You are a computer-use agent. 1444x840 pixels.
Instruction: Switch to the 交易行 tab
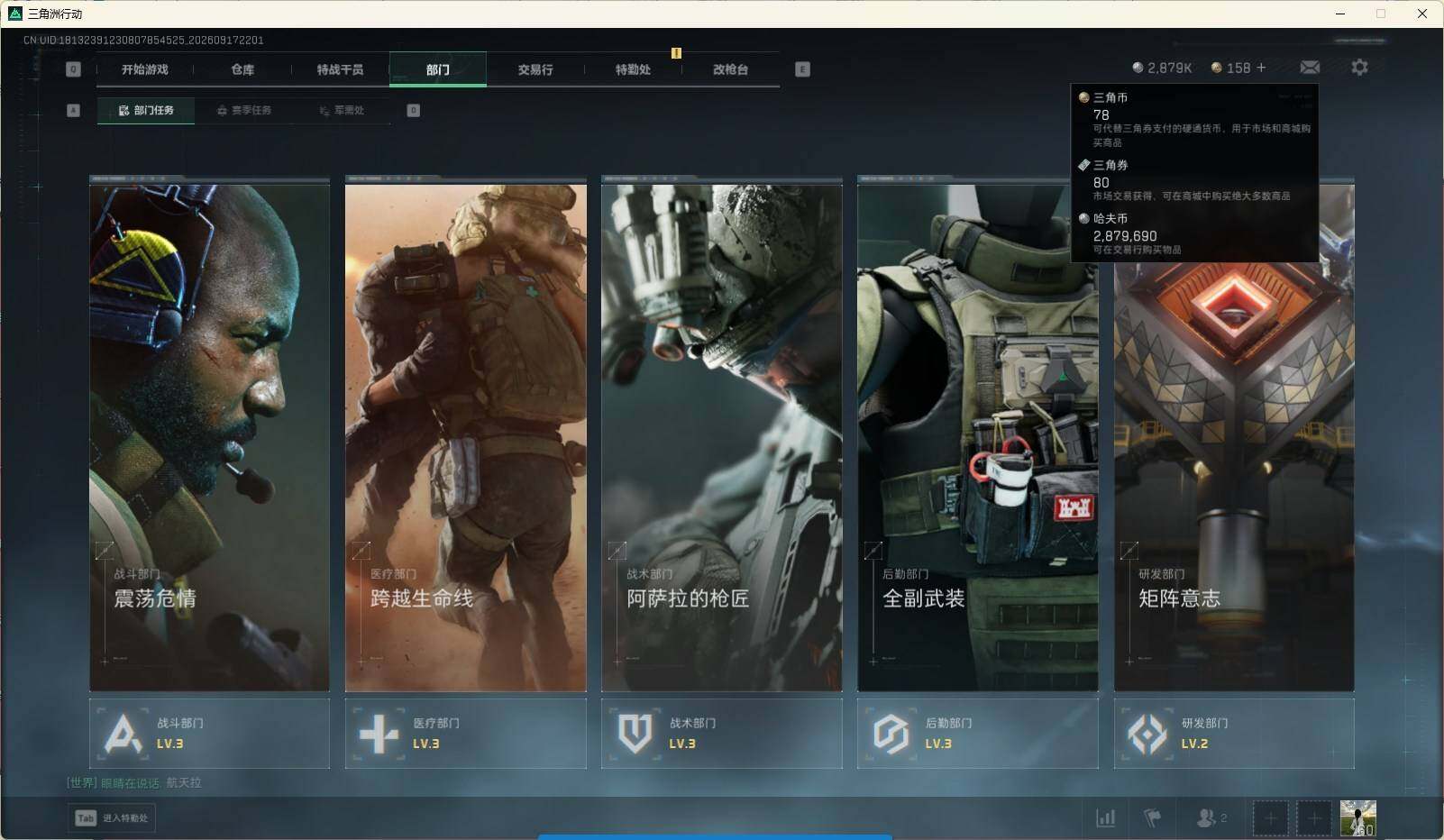coord(535,69)
